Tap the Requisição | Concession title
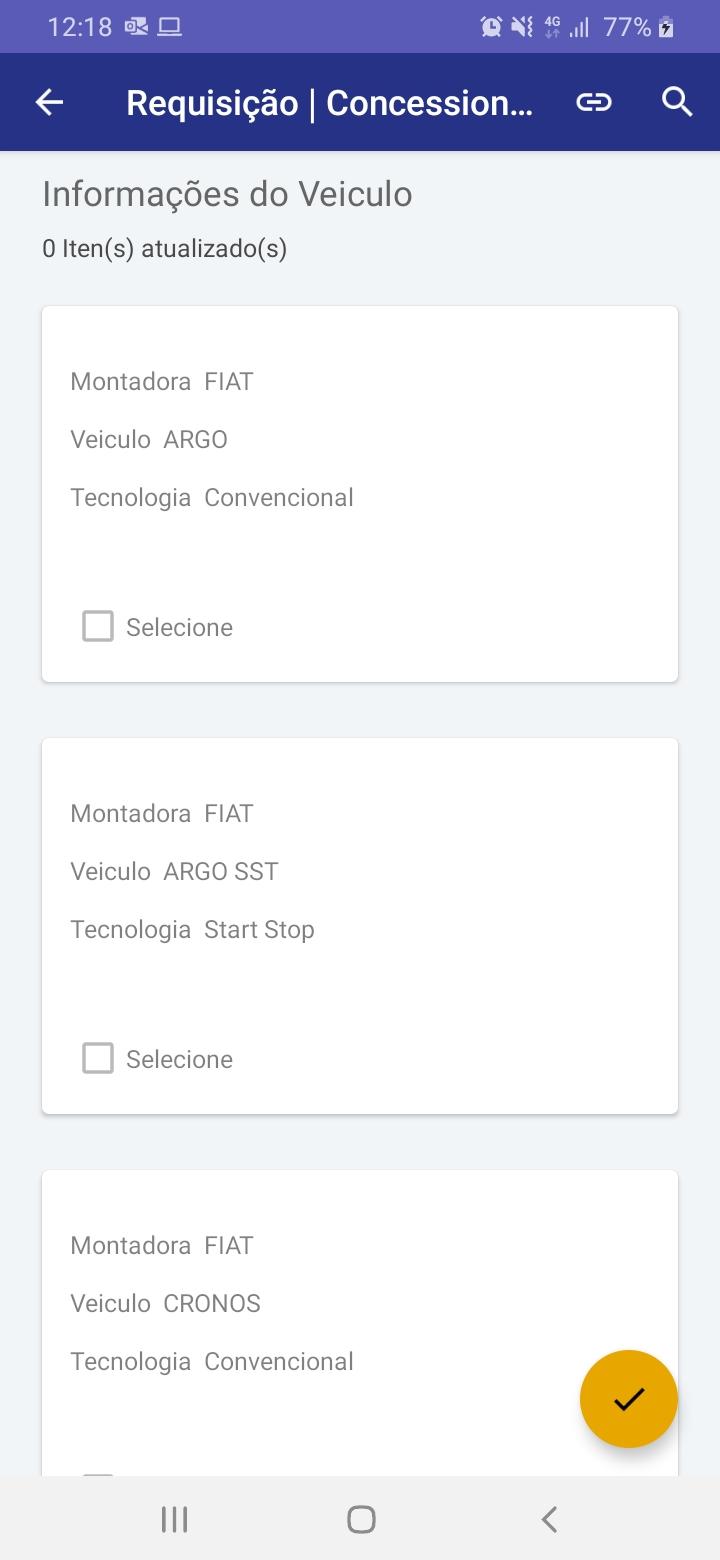This screenshot has height=1560, width=720. [x=329, y=103]
